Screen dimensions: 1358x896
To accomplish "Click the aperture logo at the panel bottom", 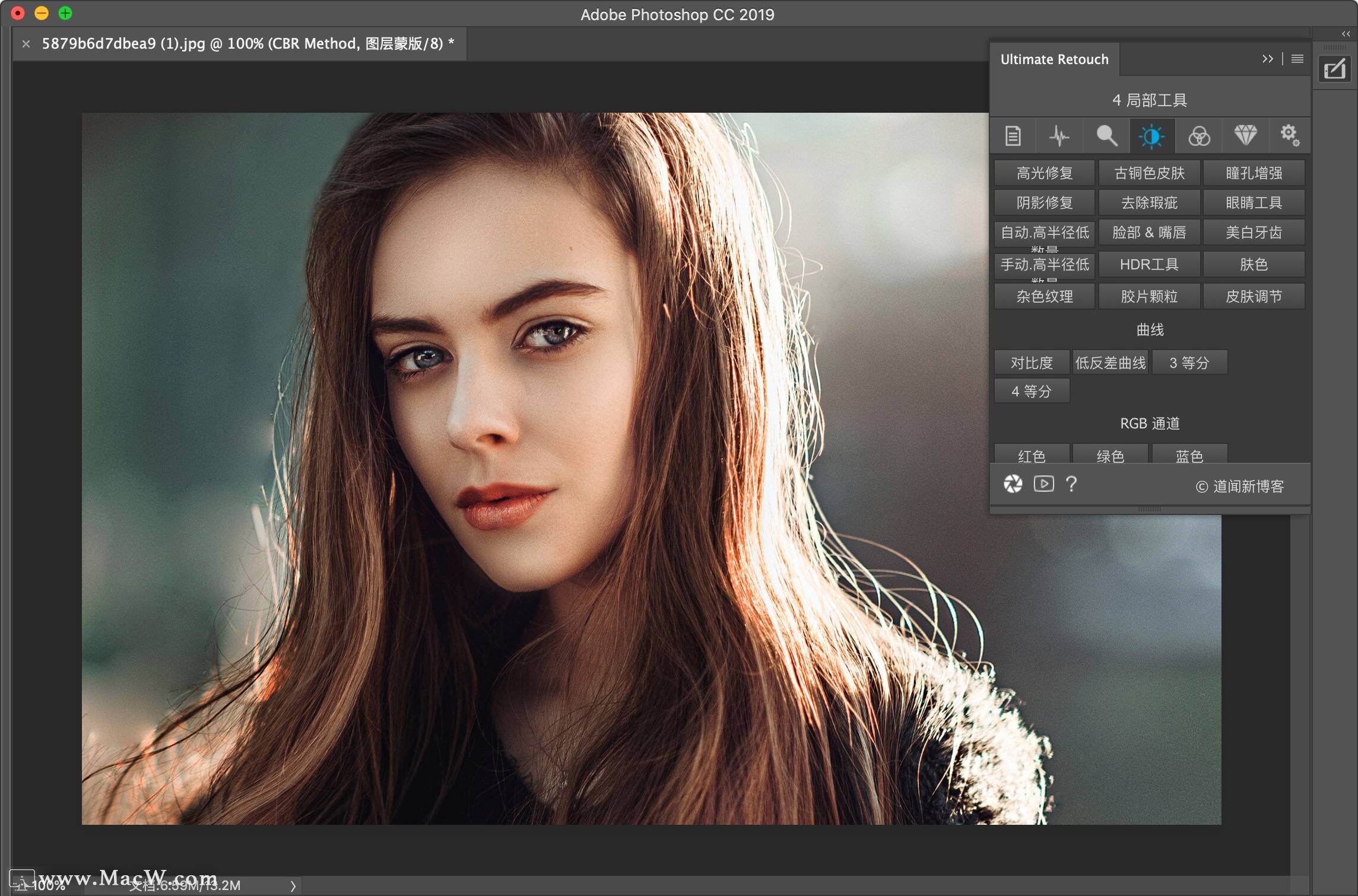I will 1013,484.
